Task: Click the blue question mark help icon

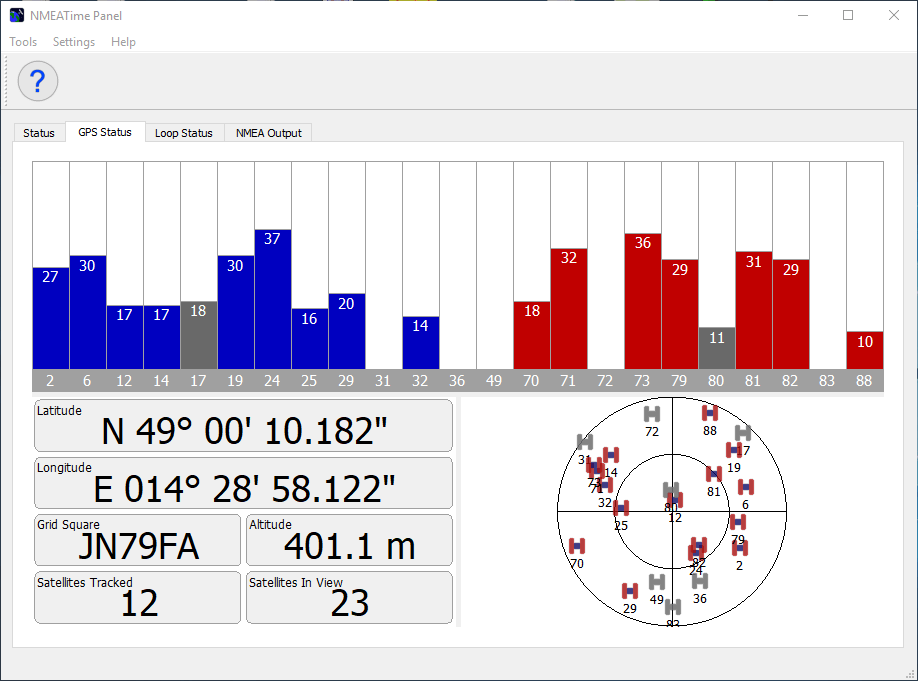Action: pyautogui.click(x=38, y=81)
